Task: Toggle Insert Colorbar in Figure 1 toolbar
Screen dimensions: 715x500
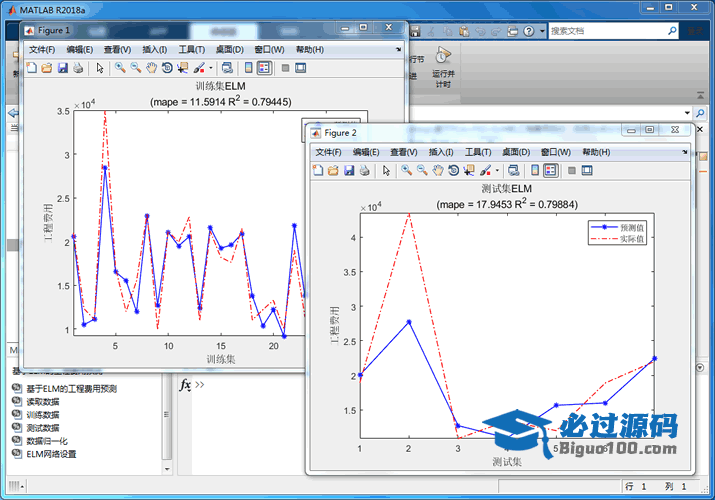Action: coord(246,68)
